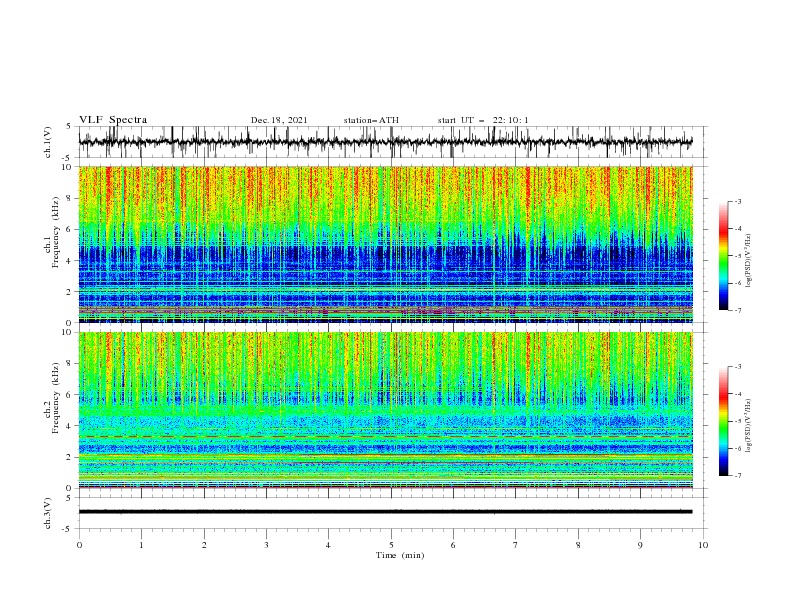The height and width of the screenshot is (612, 792).
Task: Click the time axis tick label "5"
Action: pos(391,545)
